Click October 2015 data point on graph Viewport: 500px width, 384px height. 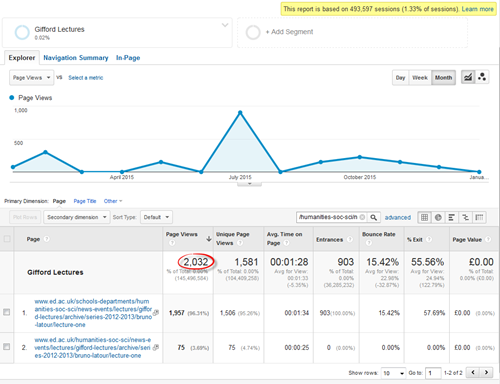[360, 157]
